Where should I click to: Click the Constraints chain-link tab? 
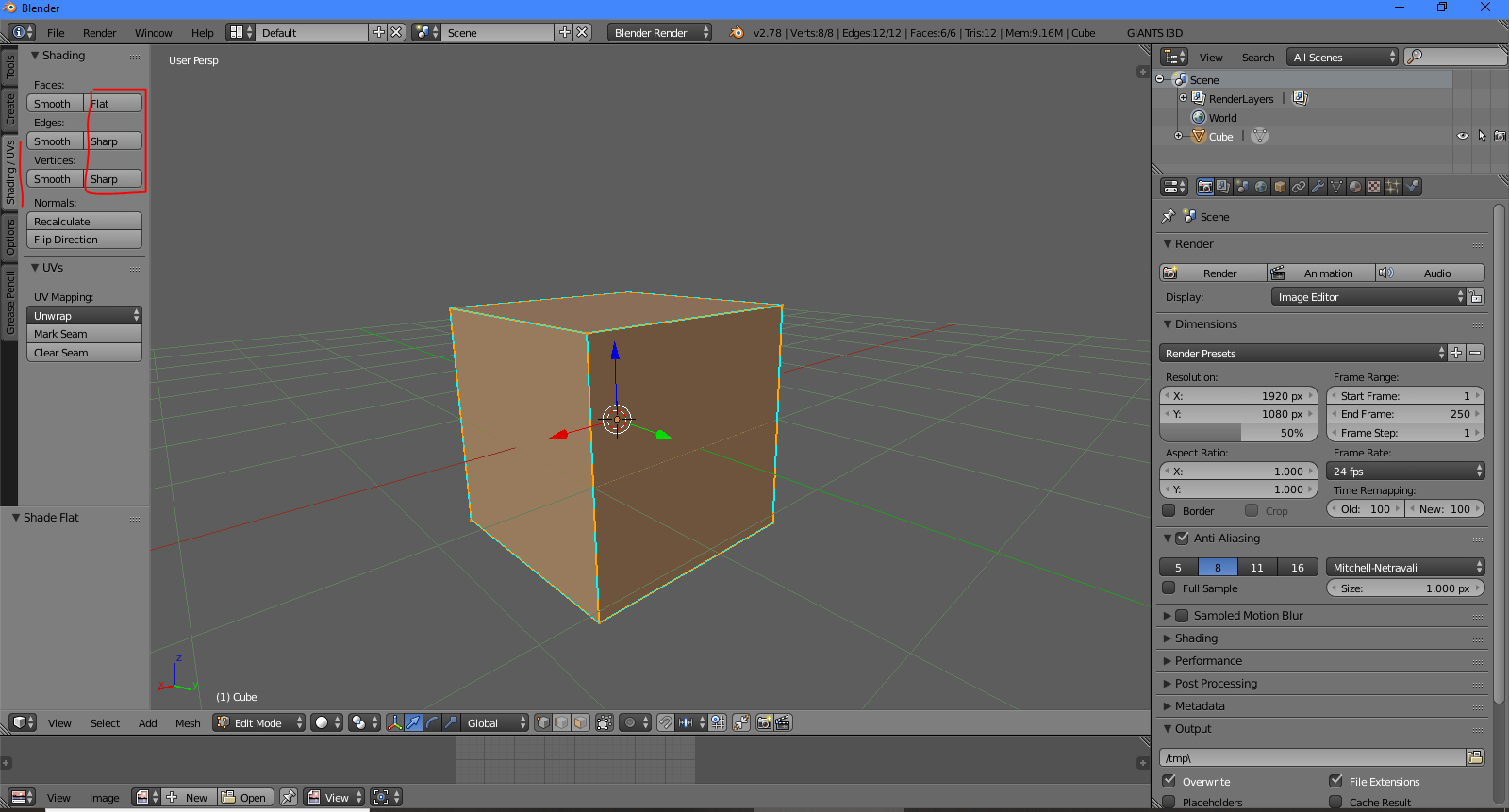[x=1299, y=187]
